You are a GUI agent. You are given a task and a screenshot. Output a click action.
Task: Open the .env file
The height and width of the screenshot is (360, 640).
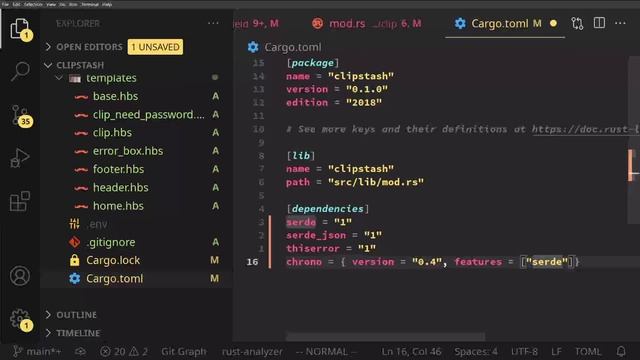click(x=97, y=224)
